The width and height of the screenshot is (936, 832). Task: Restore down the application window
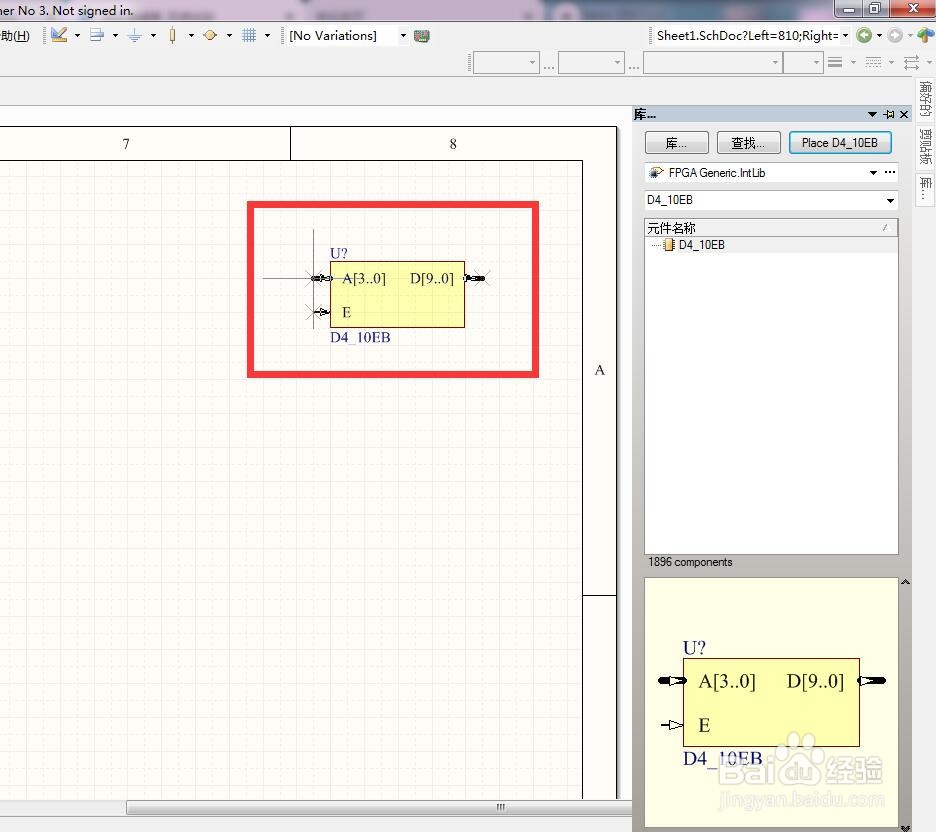click(875, 8)
